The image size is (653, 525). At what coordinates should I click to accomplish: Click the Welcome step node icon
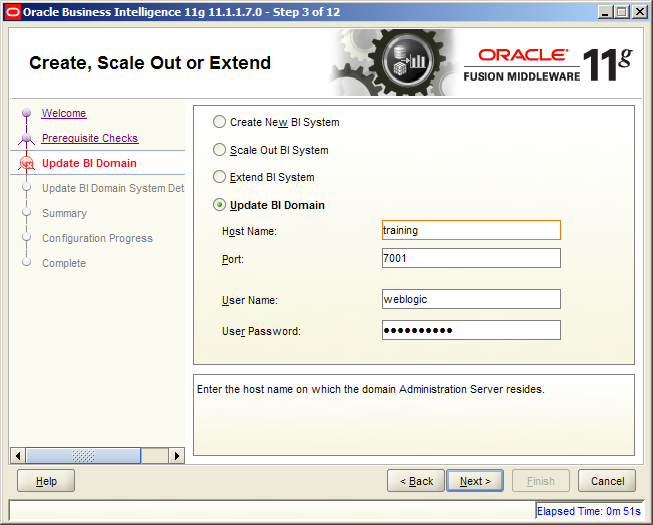click(27, 114)
